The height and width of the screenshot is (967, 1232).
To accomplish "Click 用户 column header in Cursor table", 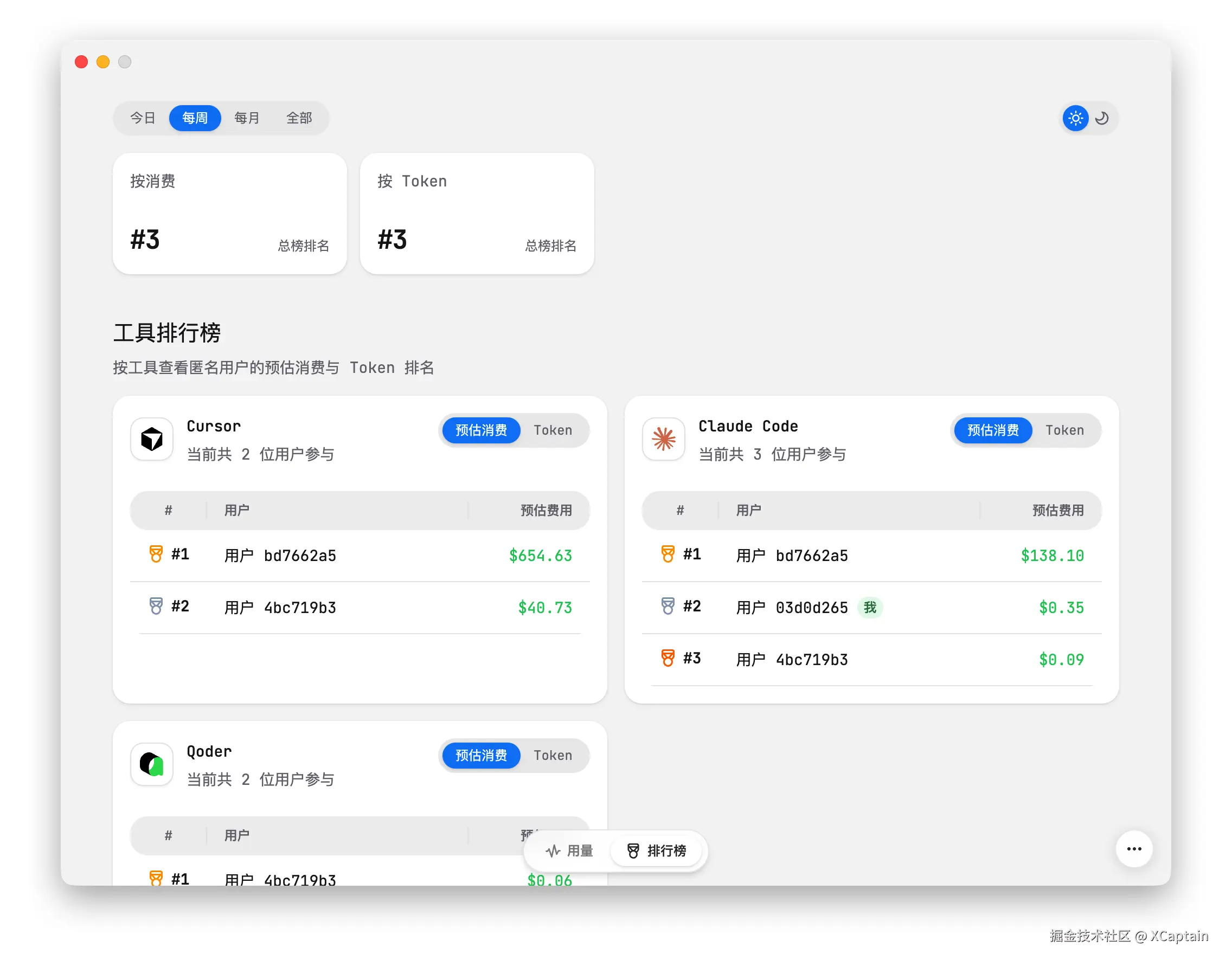I will (237, 510).
